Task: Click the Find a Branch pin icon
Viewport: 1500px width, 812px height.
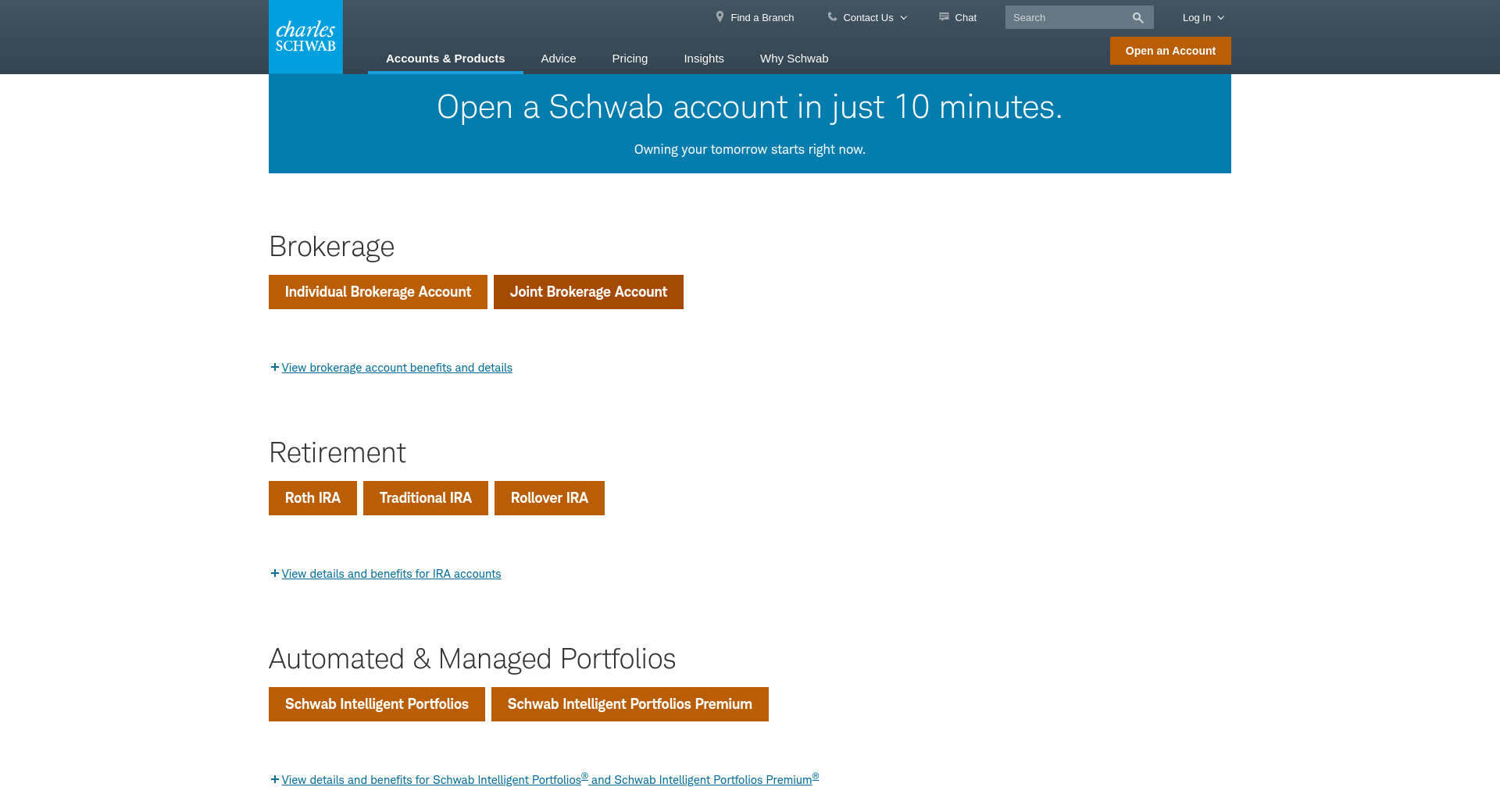Action: [720, 16]
